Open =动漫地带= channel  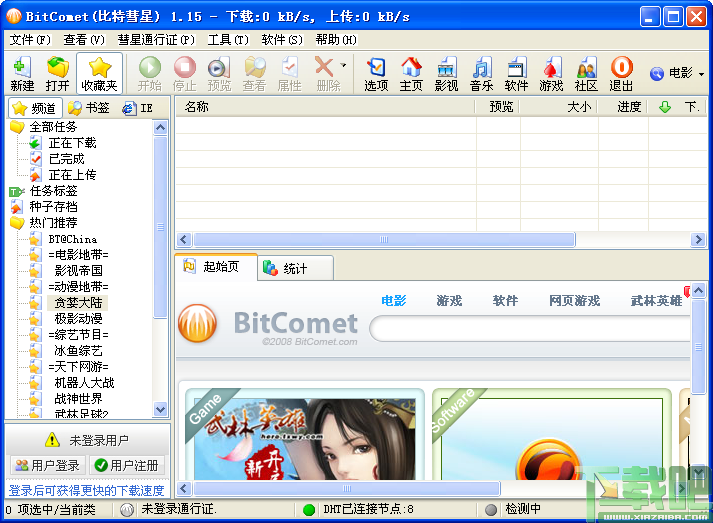click(x=78, y=287)
